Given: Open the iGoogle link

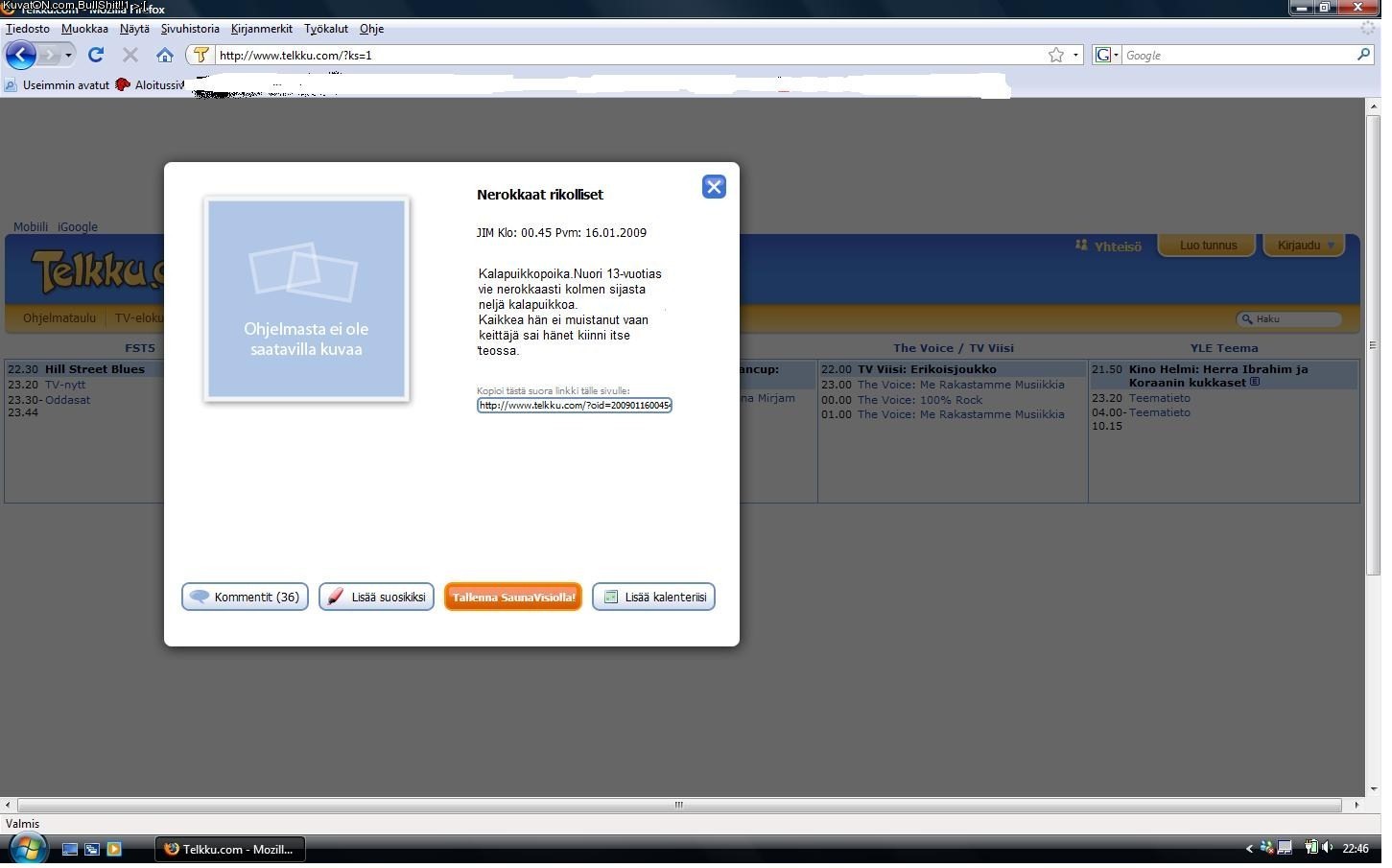Looking at the screenshot, I should (x=78, y=227).
